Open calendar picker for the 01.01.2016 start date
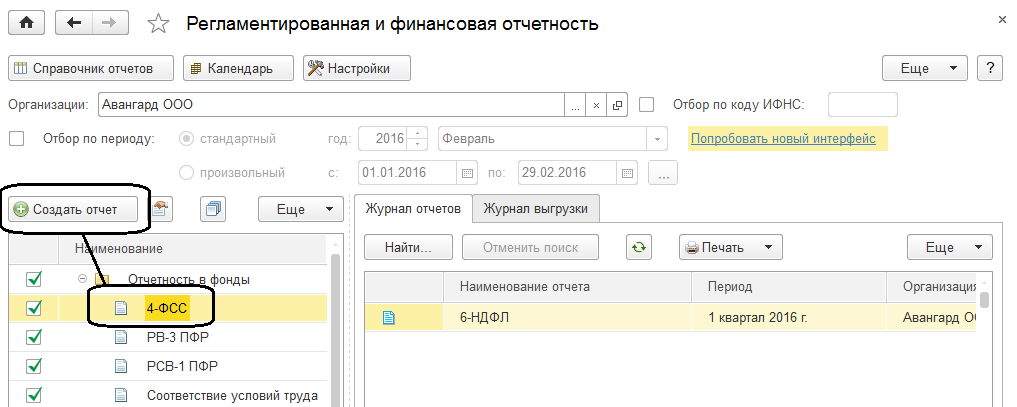1017x407 pixels. pyautogui.click(x=467, y=172)
